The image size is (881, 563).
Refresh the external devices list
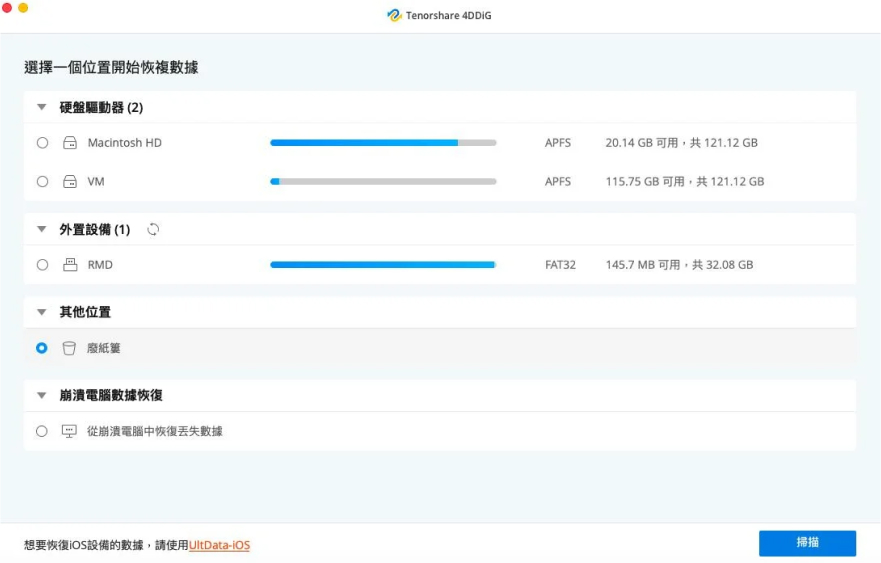click(153, 229)
